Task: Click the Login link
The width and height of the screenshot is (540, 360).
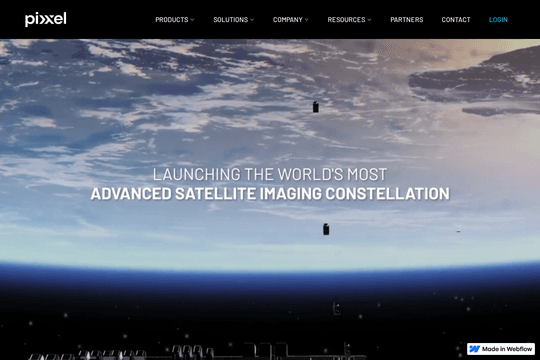Action: point(498,20)
